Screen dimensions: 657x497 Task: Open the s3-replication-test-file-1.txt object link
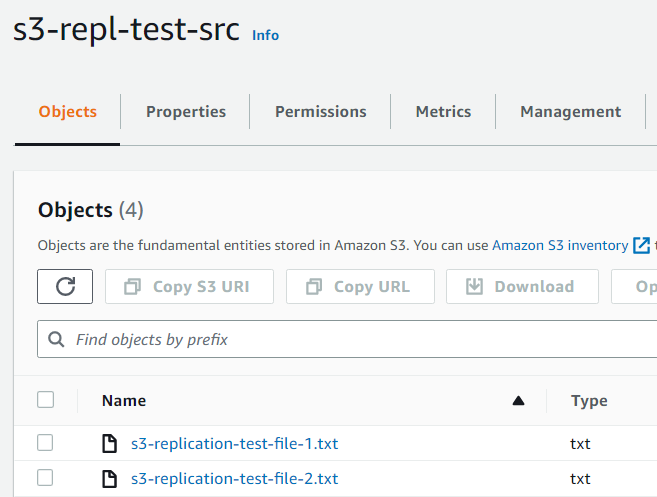235,443
